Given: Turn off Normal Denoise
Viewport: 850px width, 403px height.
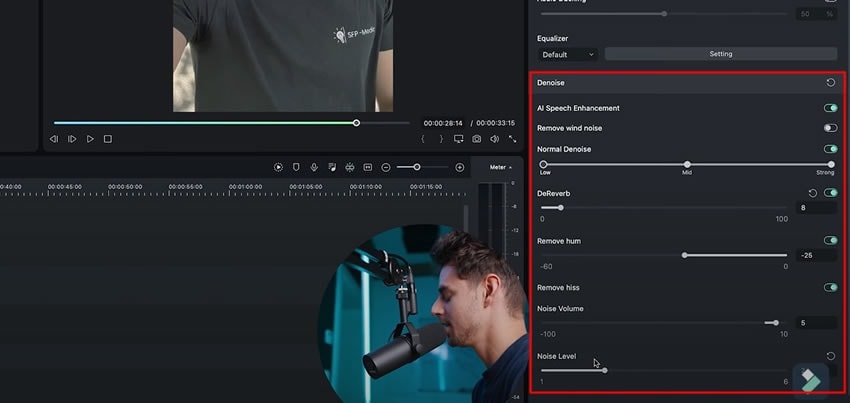Looking at the screenshot, I should (830, 149).
